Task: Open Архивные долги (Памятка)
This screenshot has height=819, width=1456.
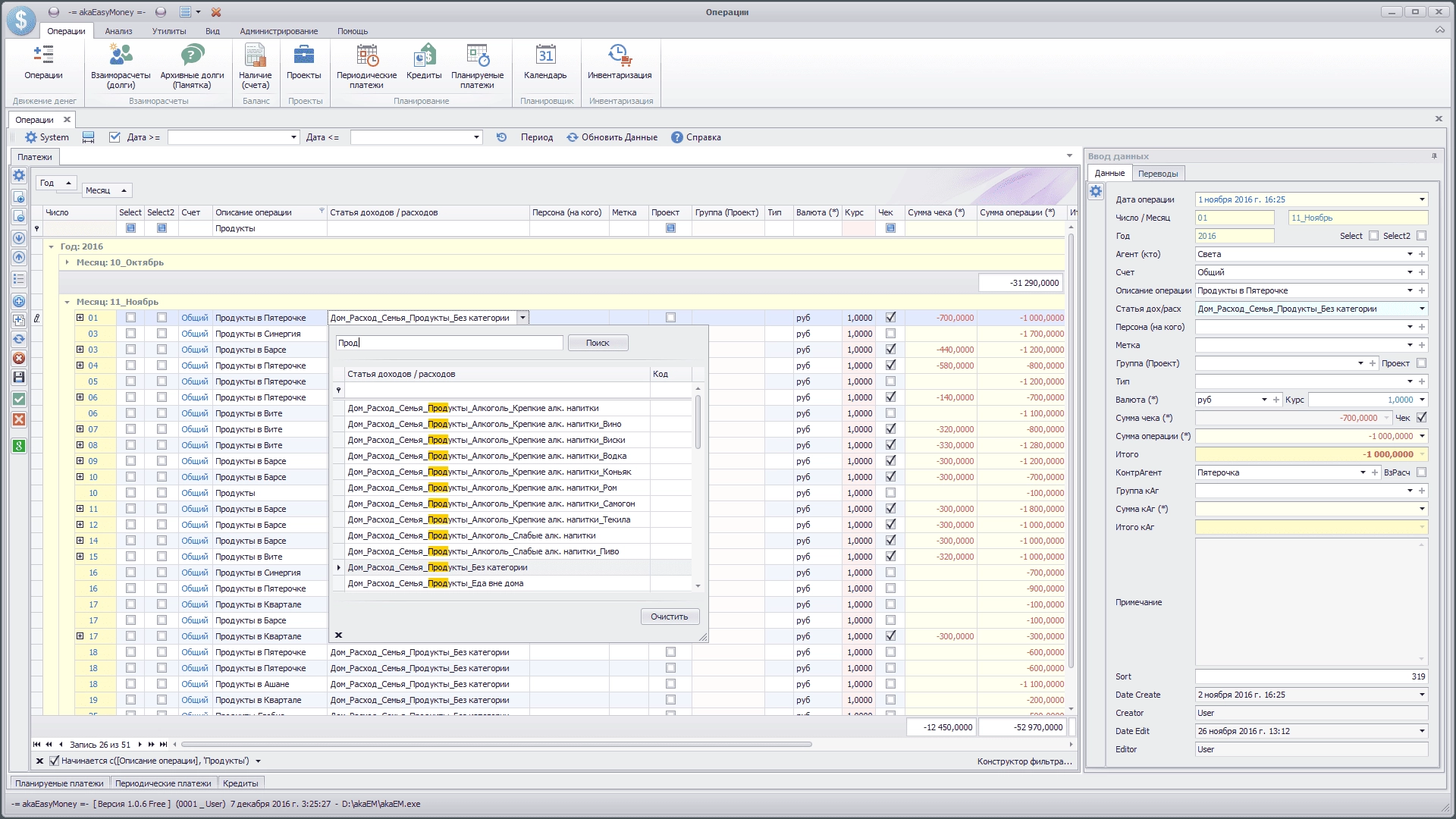Action: [192, 67]
